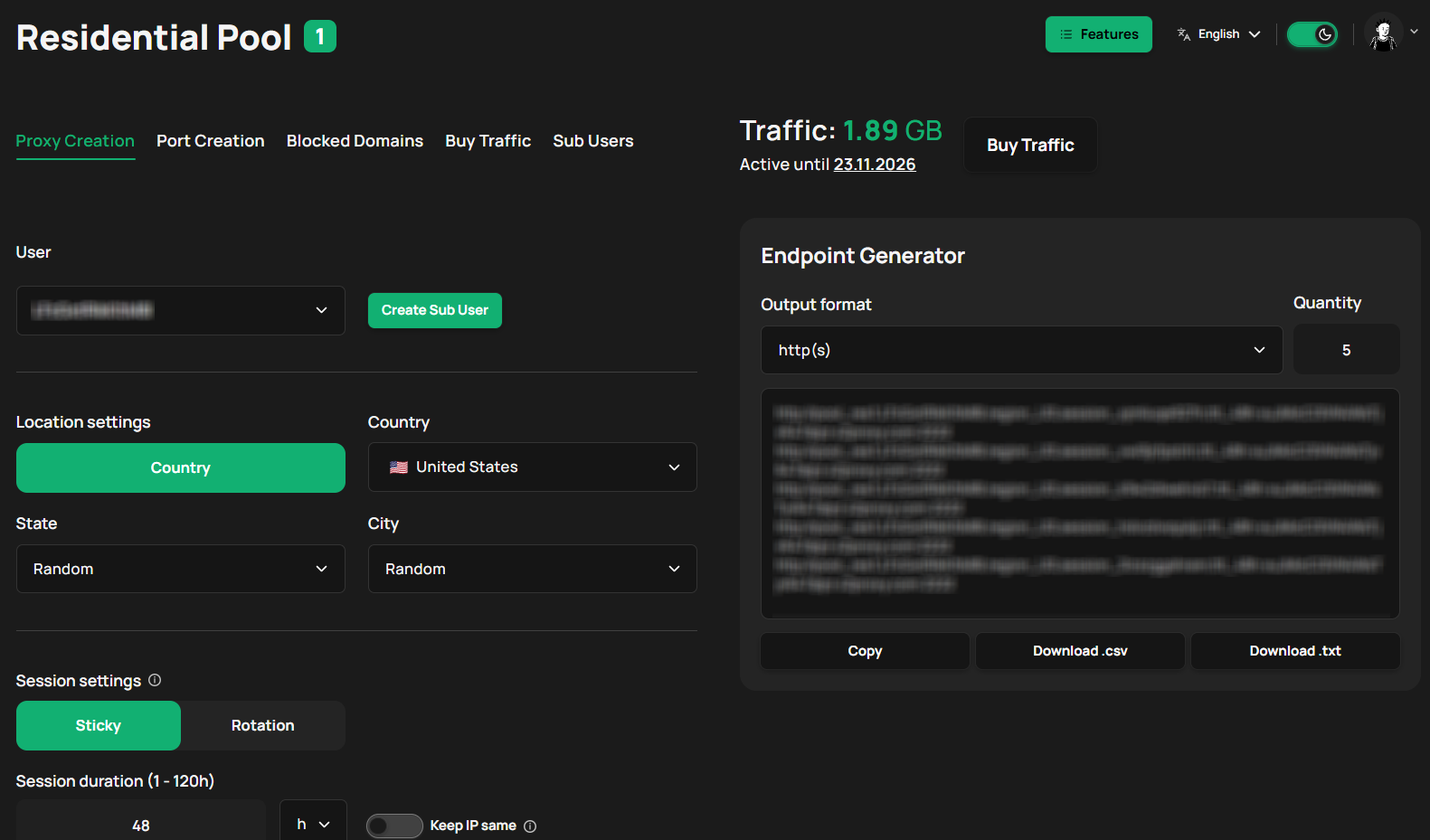Screen dimensions: 1430x840
Task: Click the Session settings info icon
Action: [x=155, y=680]
